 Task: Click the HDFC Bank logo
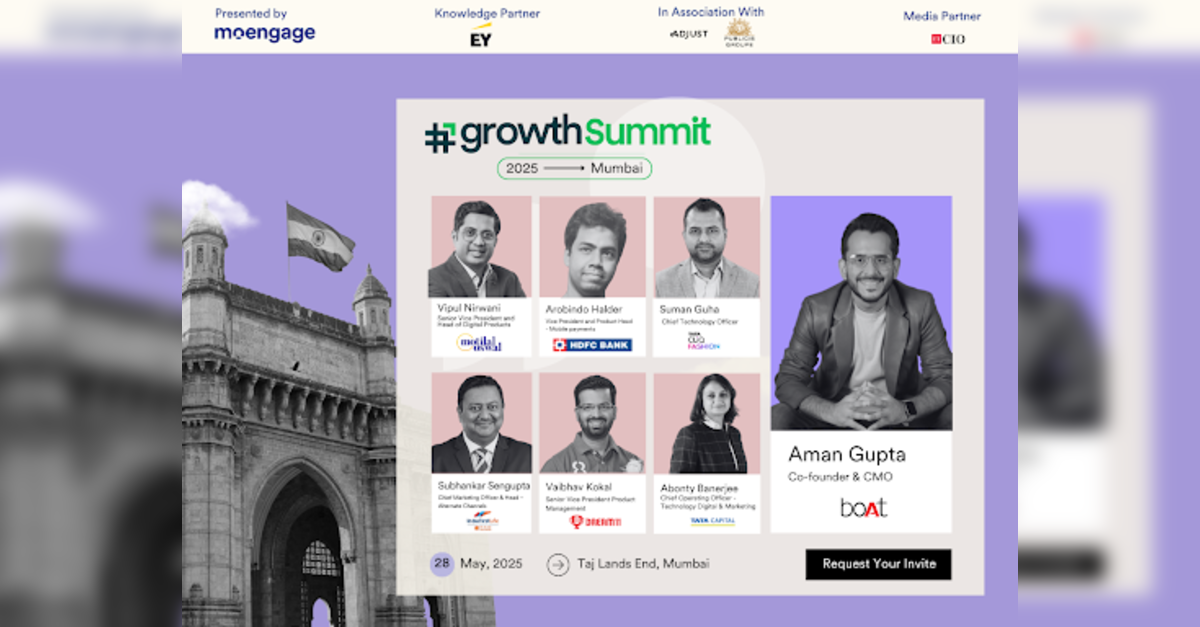(592, 345)
